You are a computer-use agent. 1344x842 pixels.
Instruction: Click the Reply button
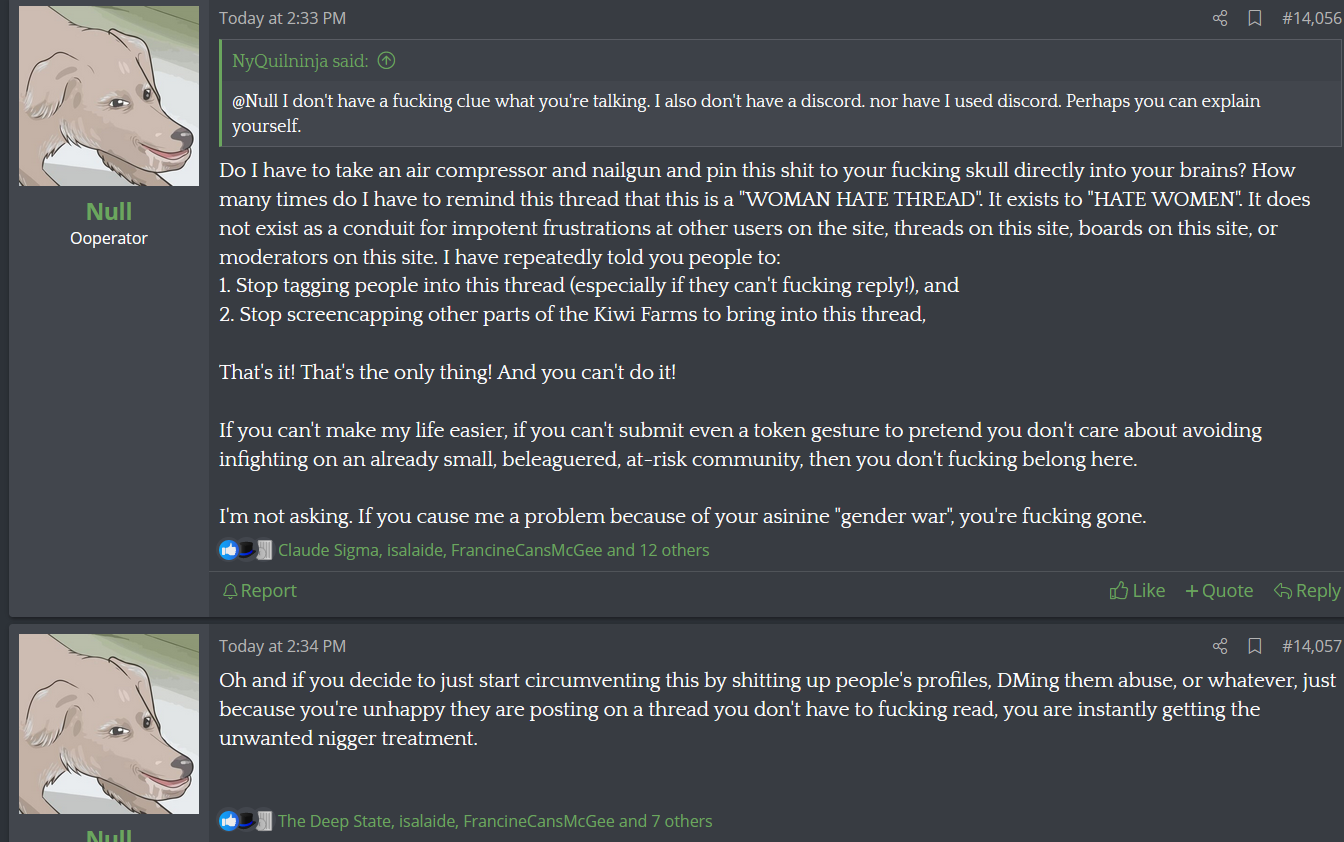pos(1307,591)
